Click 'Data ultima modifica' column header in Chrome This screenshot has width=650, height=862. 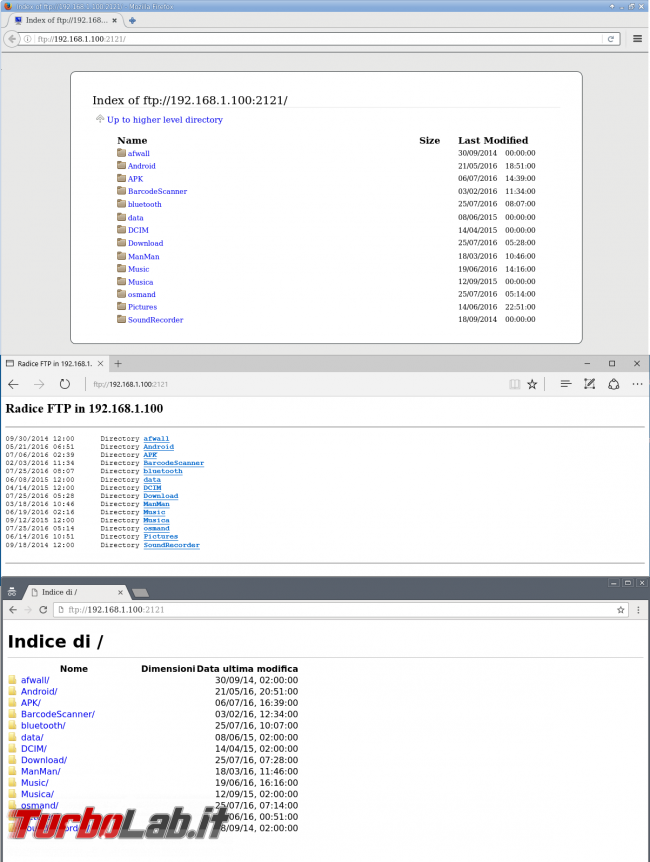pos(247,668)
